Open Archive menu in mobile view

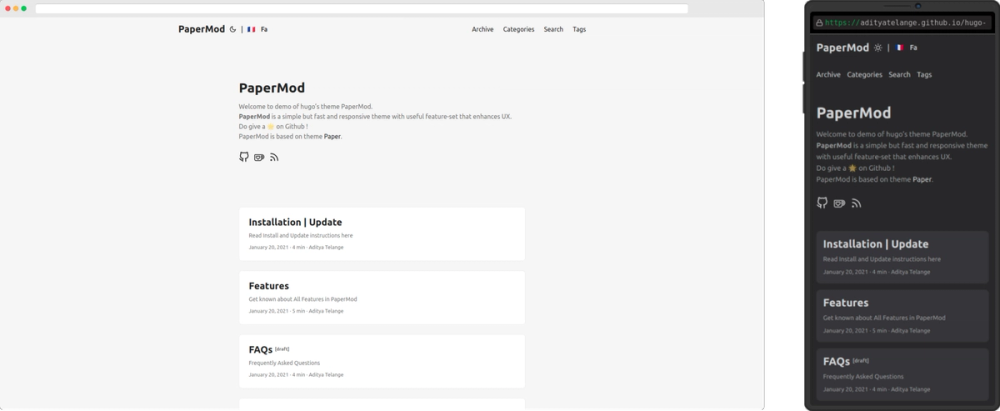click(x=828, y=75)
